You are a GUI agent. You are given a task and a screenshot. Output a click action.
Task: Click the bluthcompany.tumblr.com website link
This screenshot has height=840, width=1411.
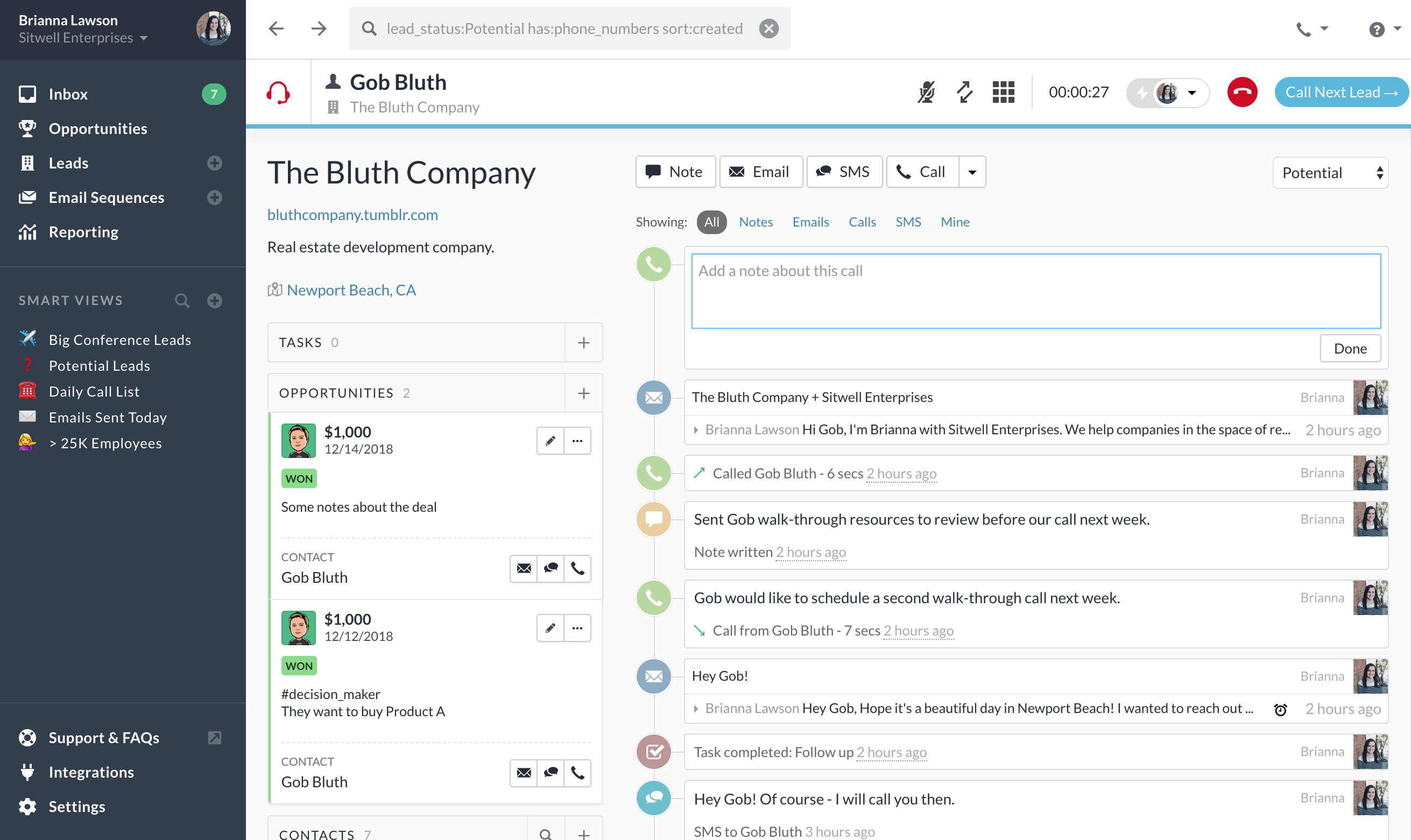pos(352,213)
